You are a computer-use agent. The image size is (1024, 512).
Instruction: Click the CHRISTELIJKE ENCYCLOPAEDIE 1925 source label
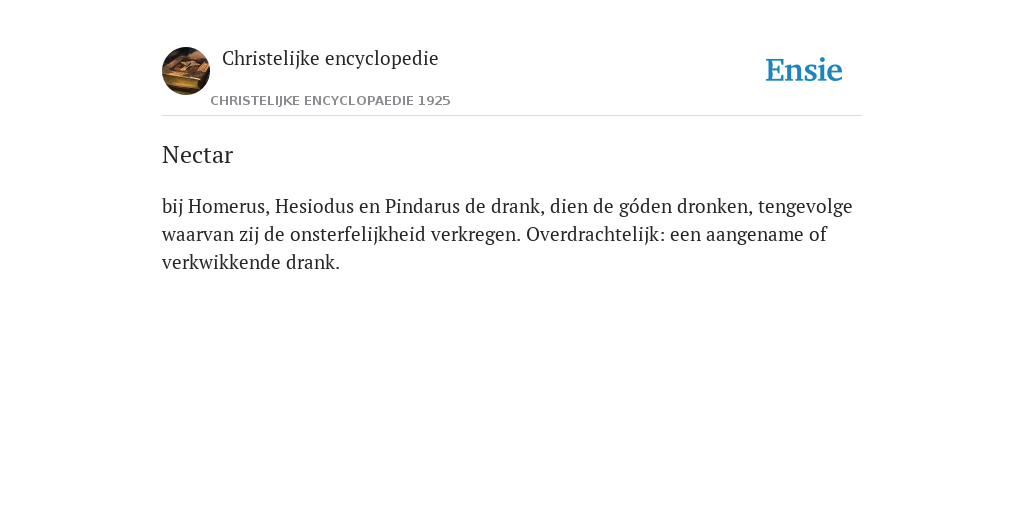(x=330, y=101)
